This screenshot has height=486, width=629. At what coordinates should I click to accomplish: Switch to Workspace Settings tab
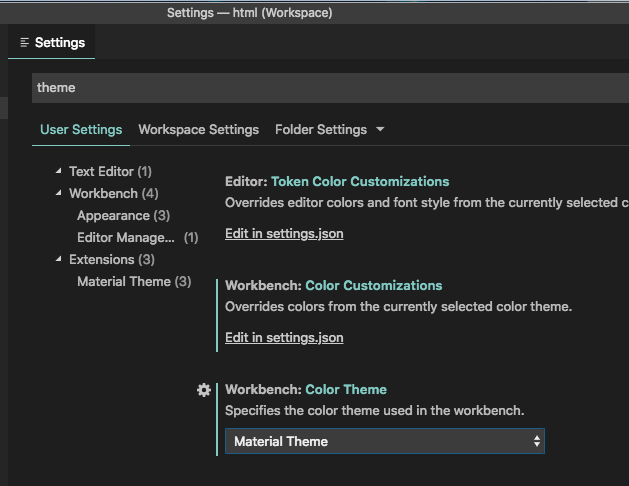199,130
